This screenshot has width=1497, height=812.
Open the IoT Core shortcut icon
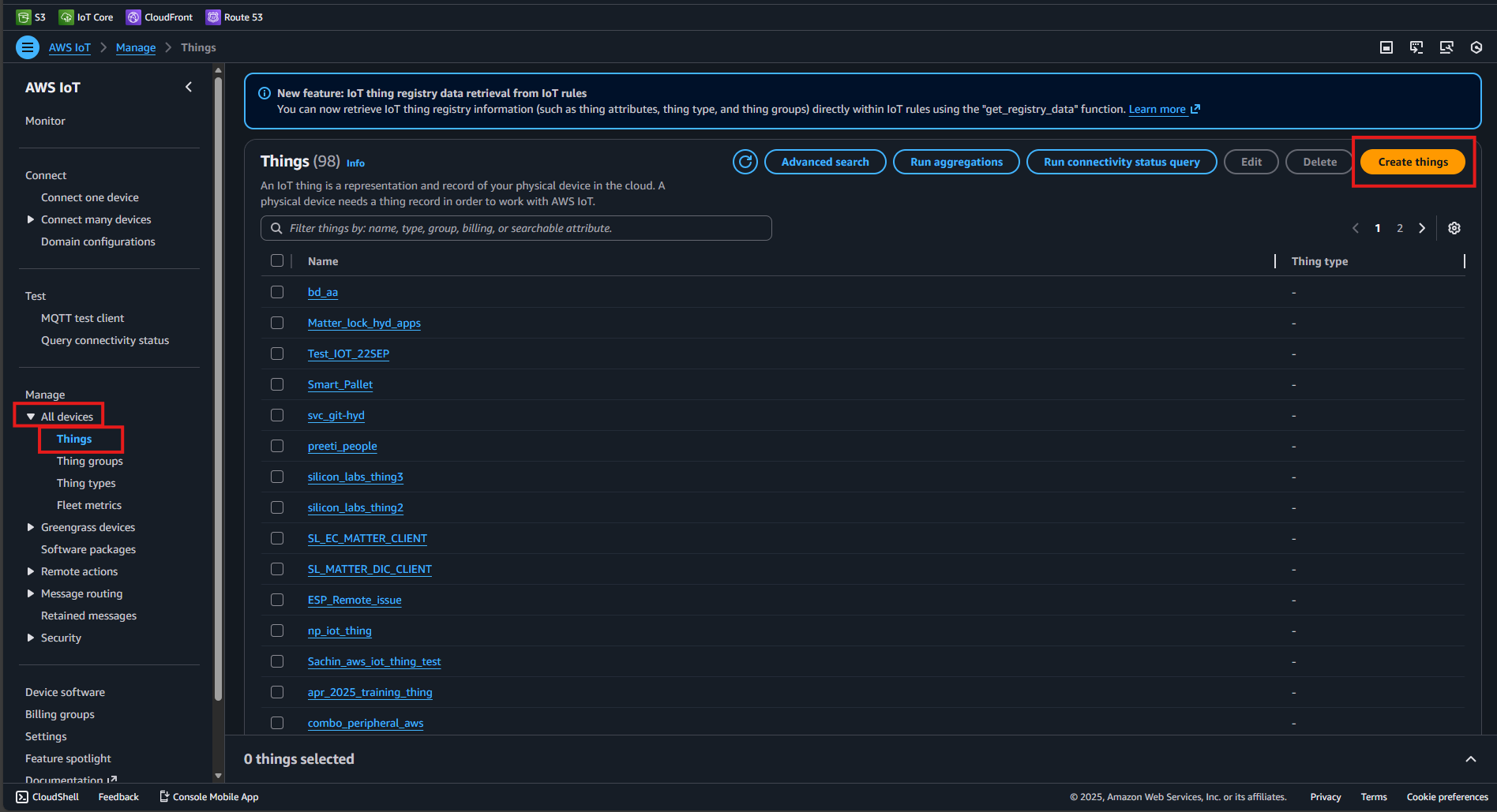pyautogui.click(x=66, y=17)
